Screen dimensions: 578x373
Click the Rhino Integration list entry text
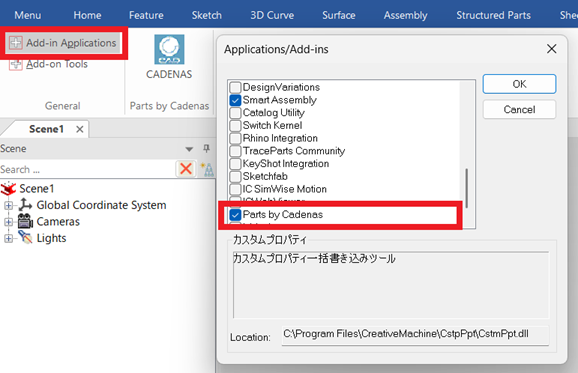280,138
